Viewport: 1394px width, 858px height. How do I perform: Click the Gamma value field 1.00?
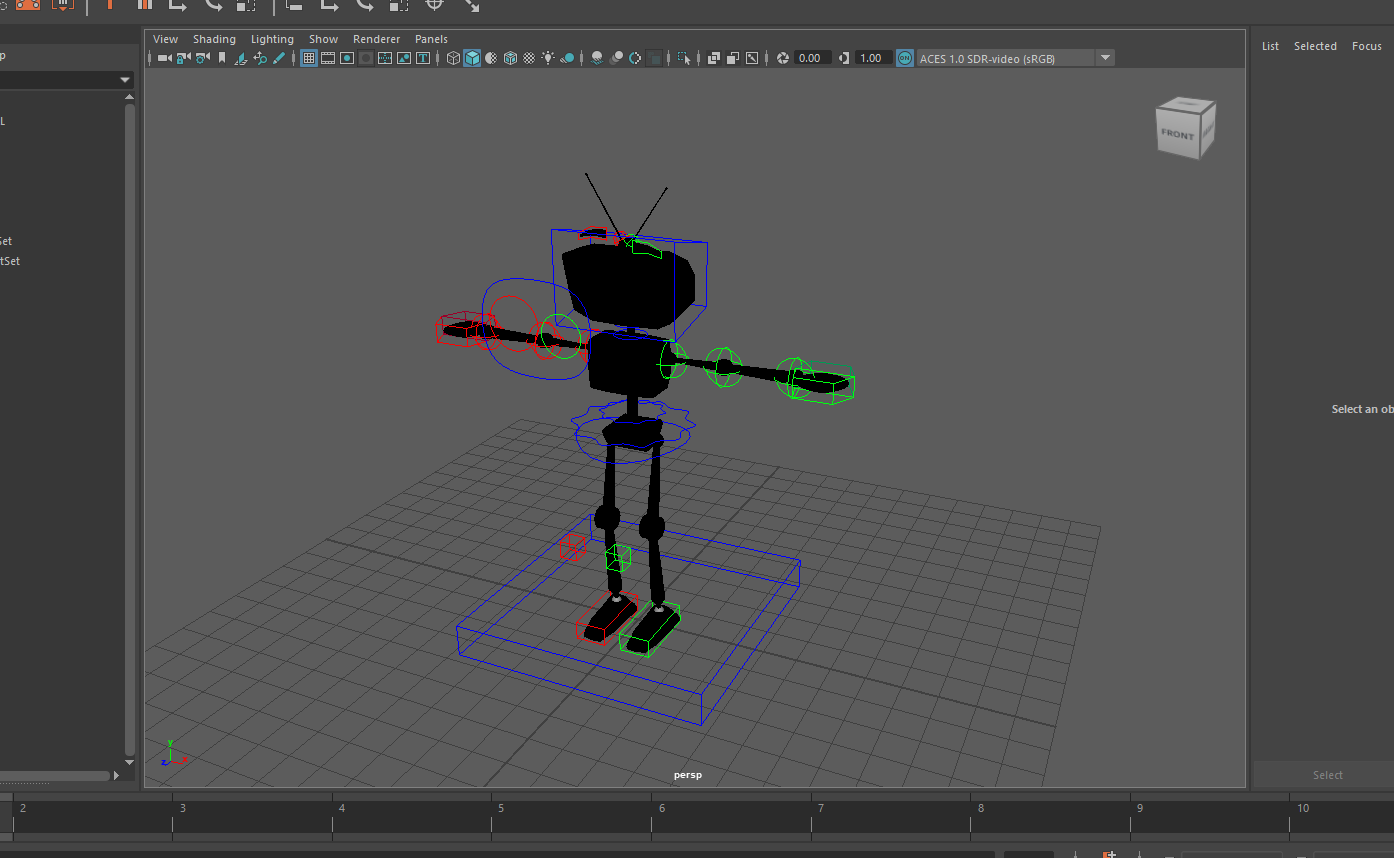click(874, 58)
